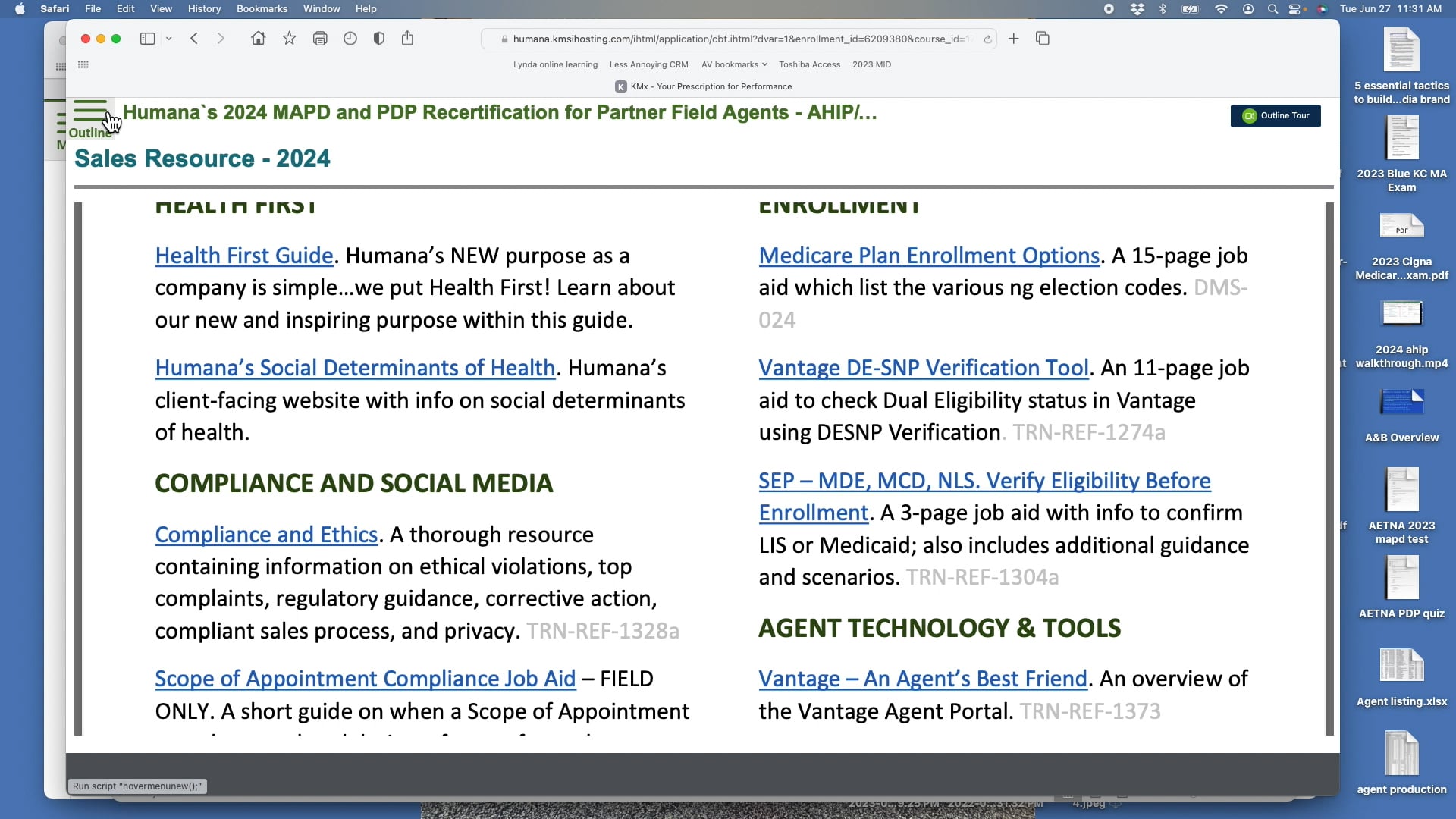1456x819 pixels.
Task: Toggle the Safari sidebar panel
Action: 147,39
